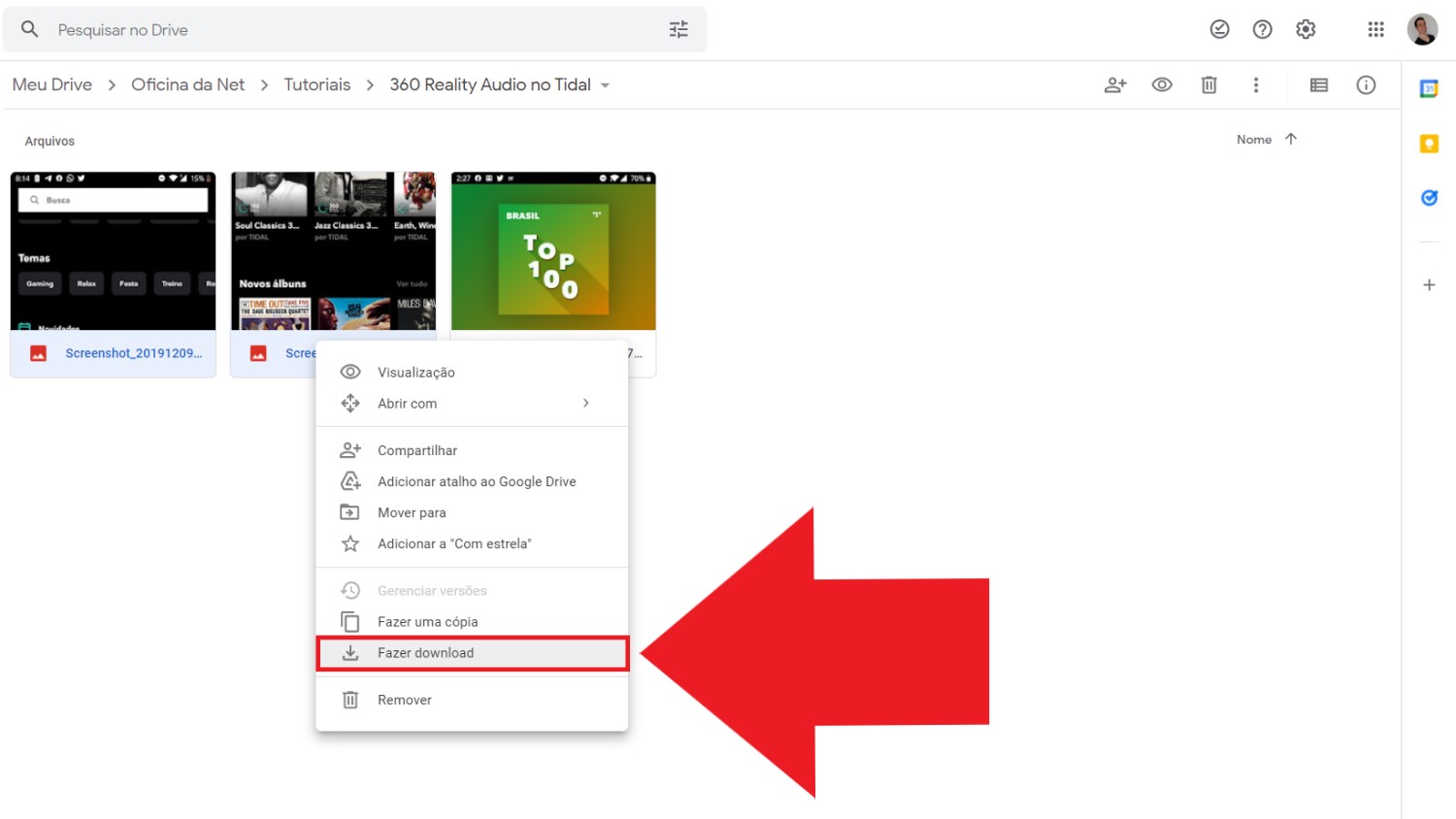Click the Pesquisar no Drive search field

[x=354, y=29]
